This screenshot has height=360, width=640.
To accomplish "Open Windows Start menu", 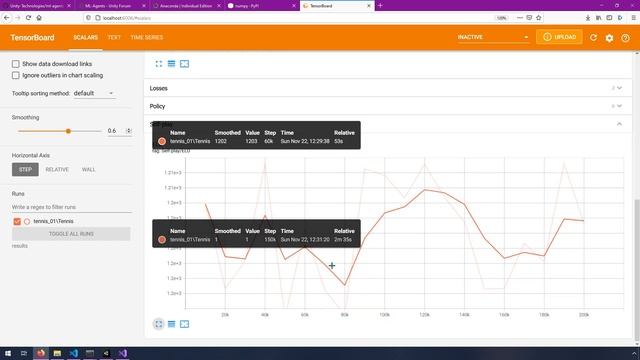I will pos(8,353).
